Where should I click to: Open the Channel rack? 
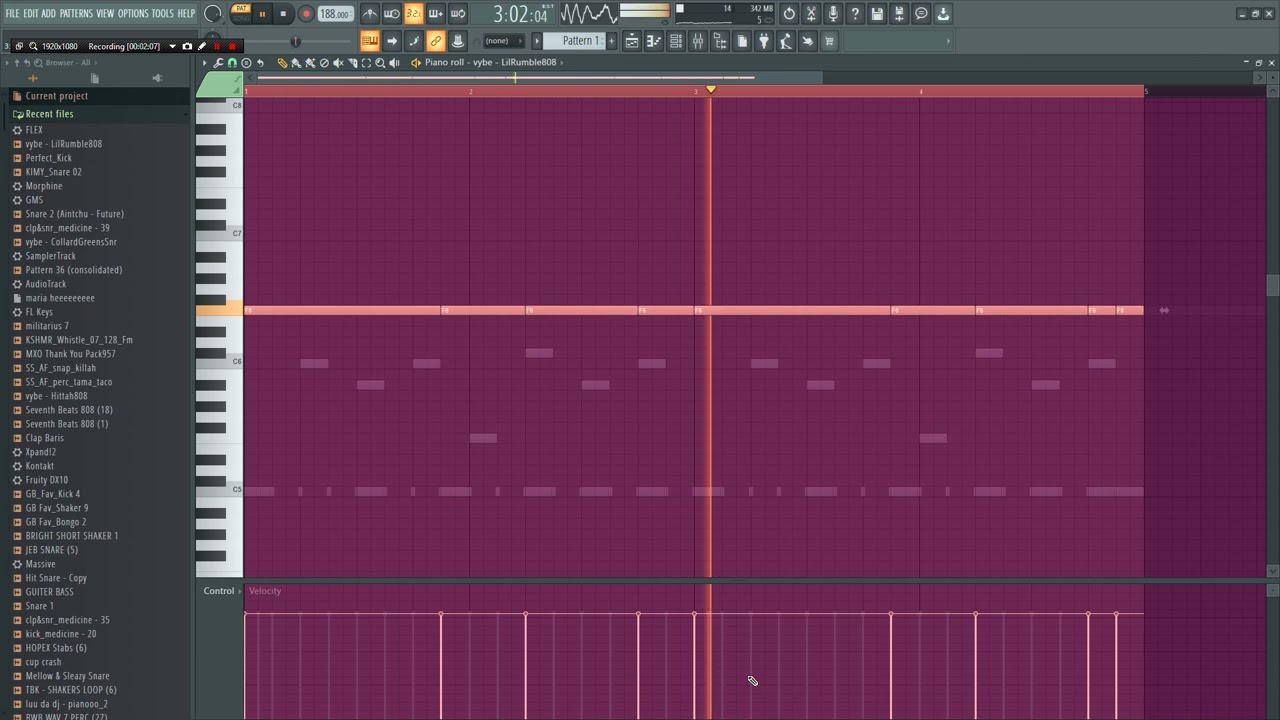click(x=675, y=41)
